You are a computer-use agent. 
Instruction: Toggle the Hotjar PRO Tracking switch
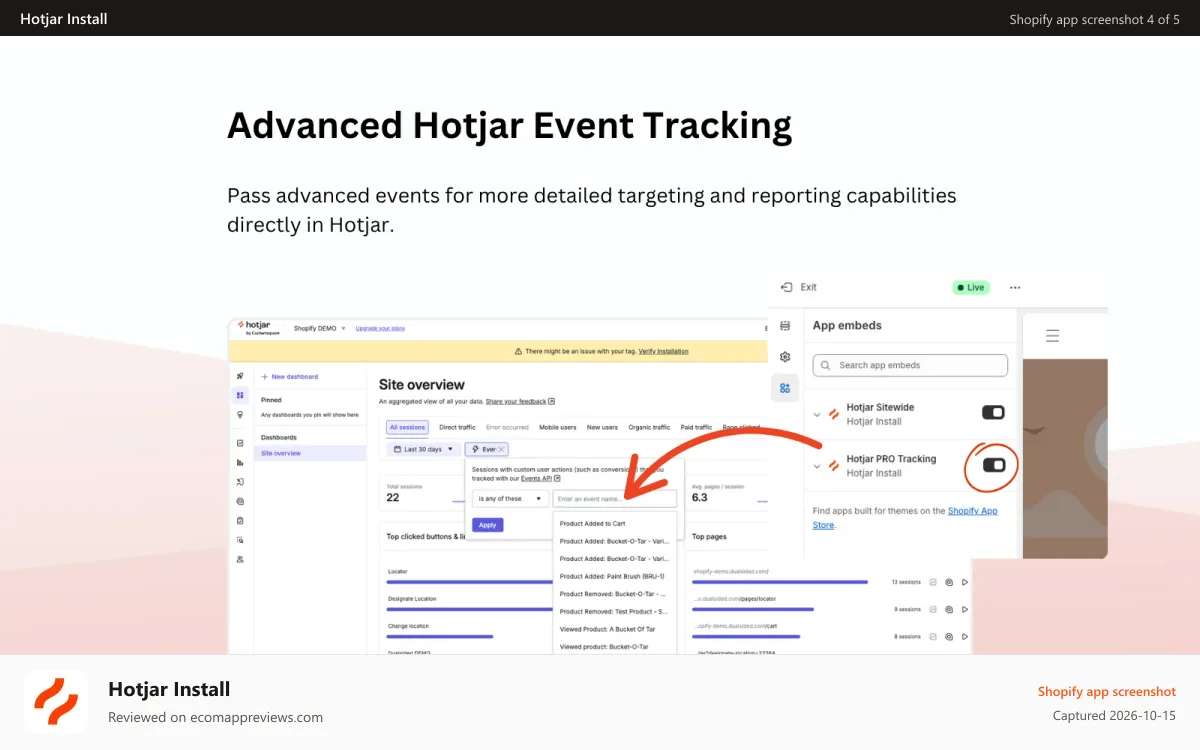pos(993,465)
